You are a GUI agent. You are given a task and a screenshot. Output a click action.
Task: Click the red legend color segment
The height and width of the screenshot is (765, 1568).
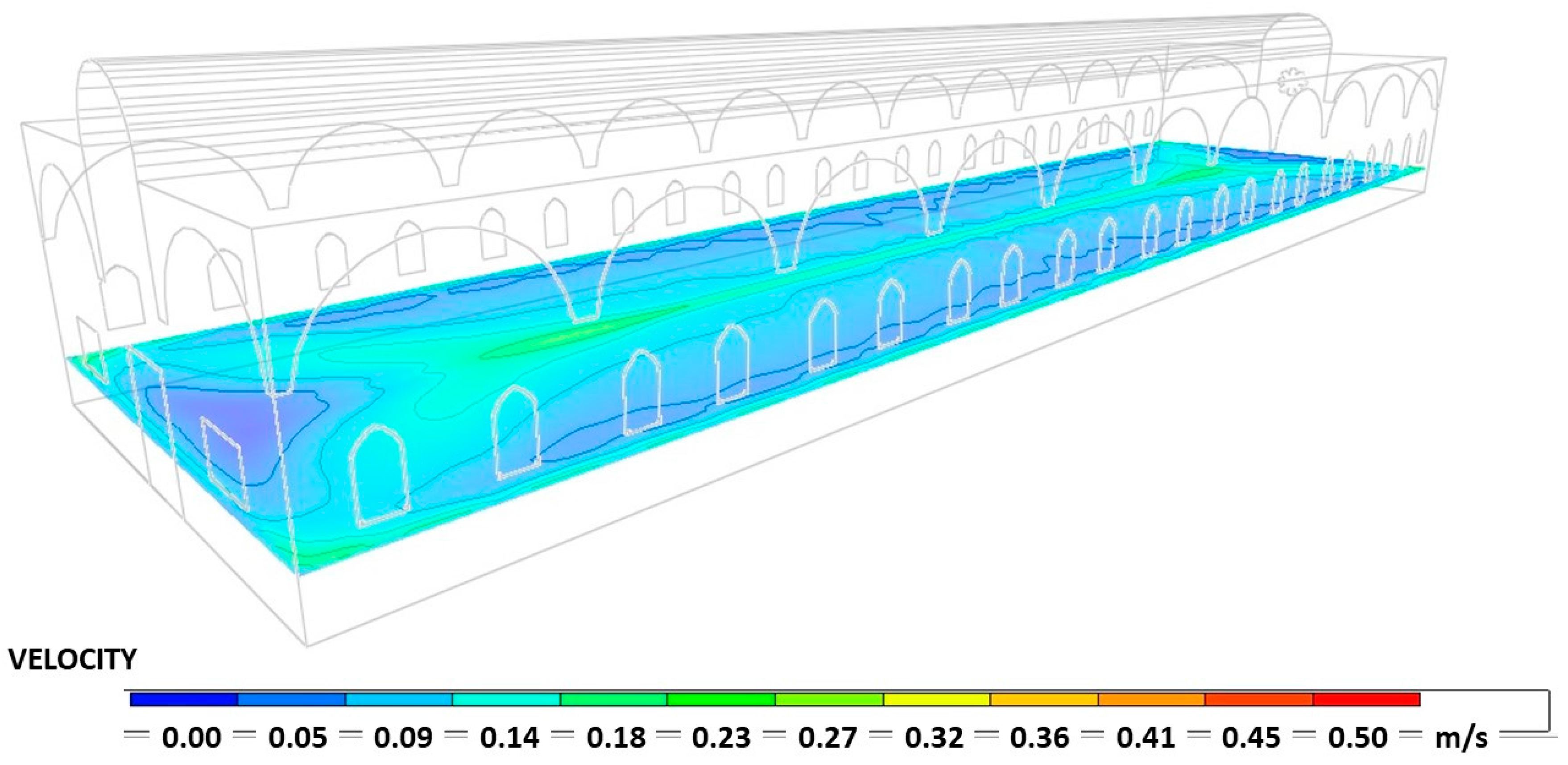click(x=1366, y=699)
